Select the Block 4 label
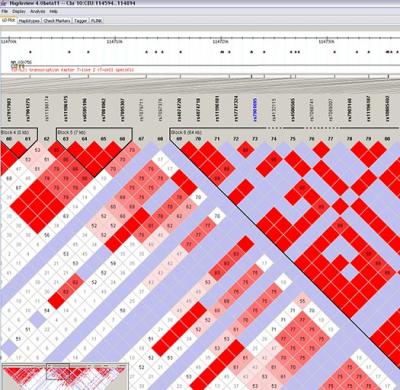This screenshot has height=390, width=400. tap(15, 132)
